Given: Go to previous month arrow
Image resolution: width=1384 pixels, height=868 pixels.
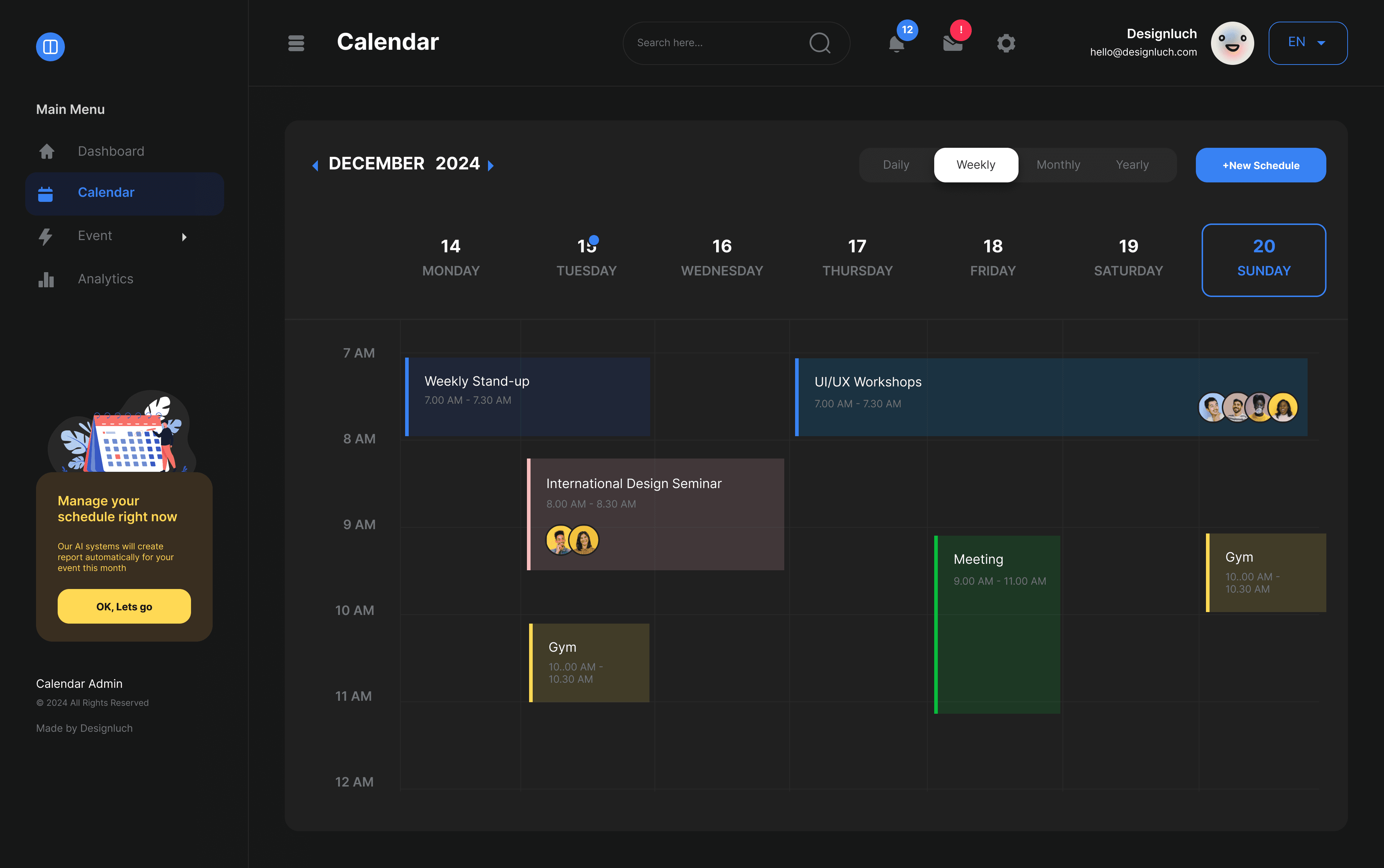Looking at the screenshot, I should 315,166.
